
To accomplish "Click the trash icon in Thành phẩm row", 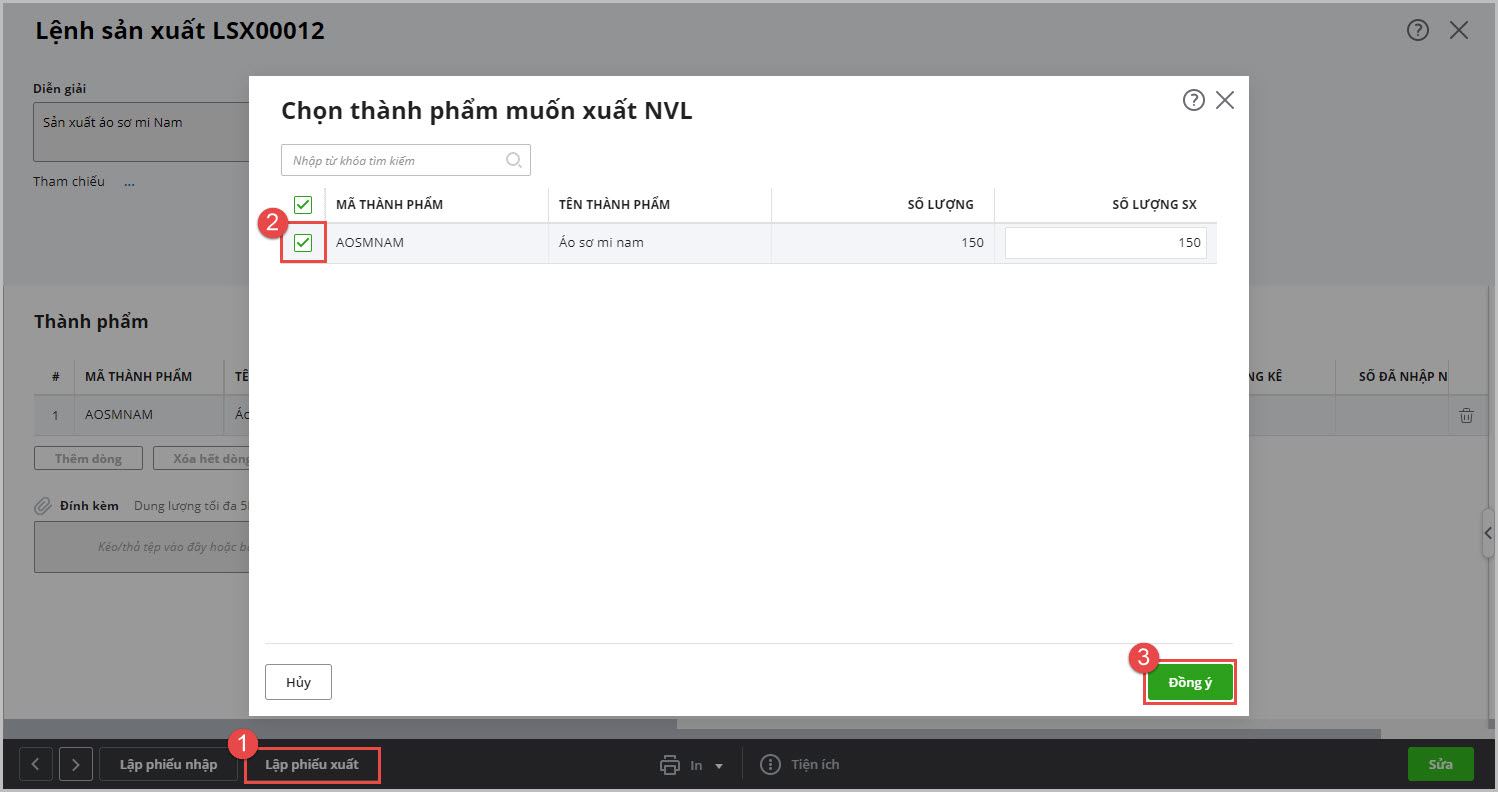I will [x=1466, y=415].
